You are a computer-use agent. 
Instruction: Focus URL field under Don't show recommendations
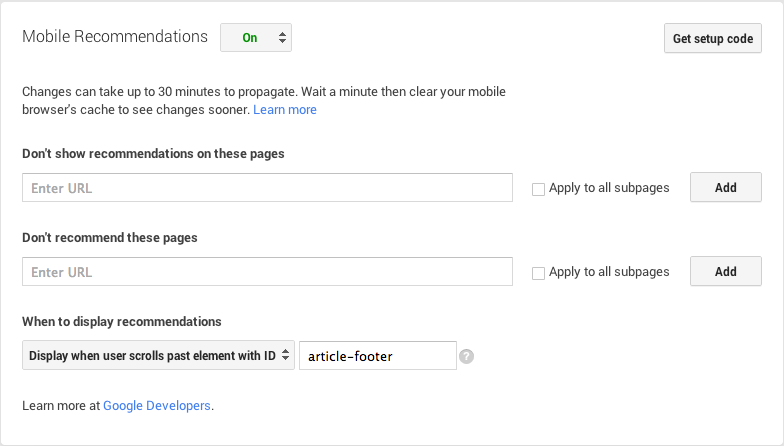(267, 188)
